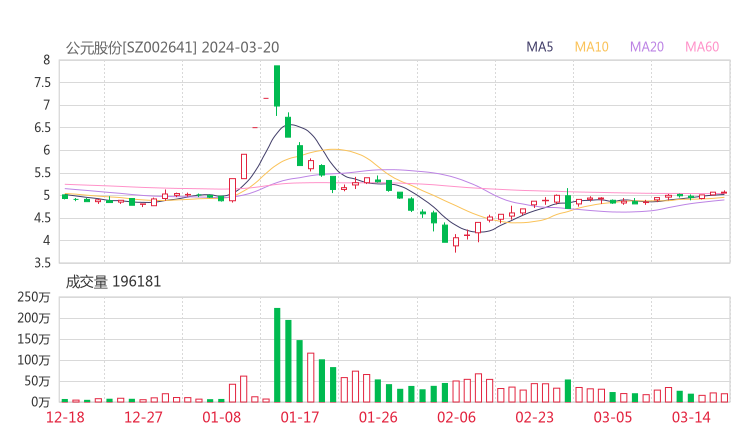This screenshot has height=440, width=740.
Task: Click the volume axis label 50万
Action: point(37,381)
